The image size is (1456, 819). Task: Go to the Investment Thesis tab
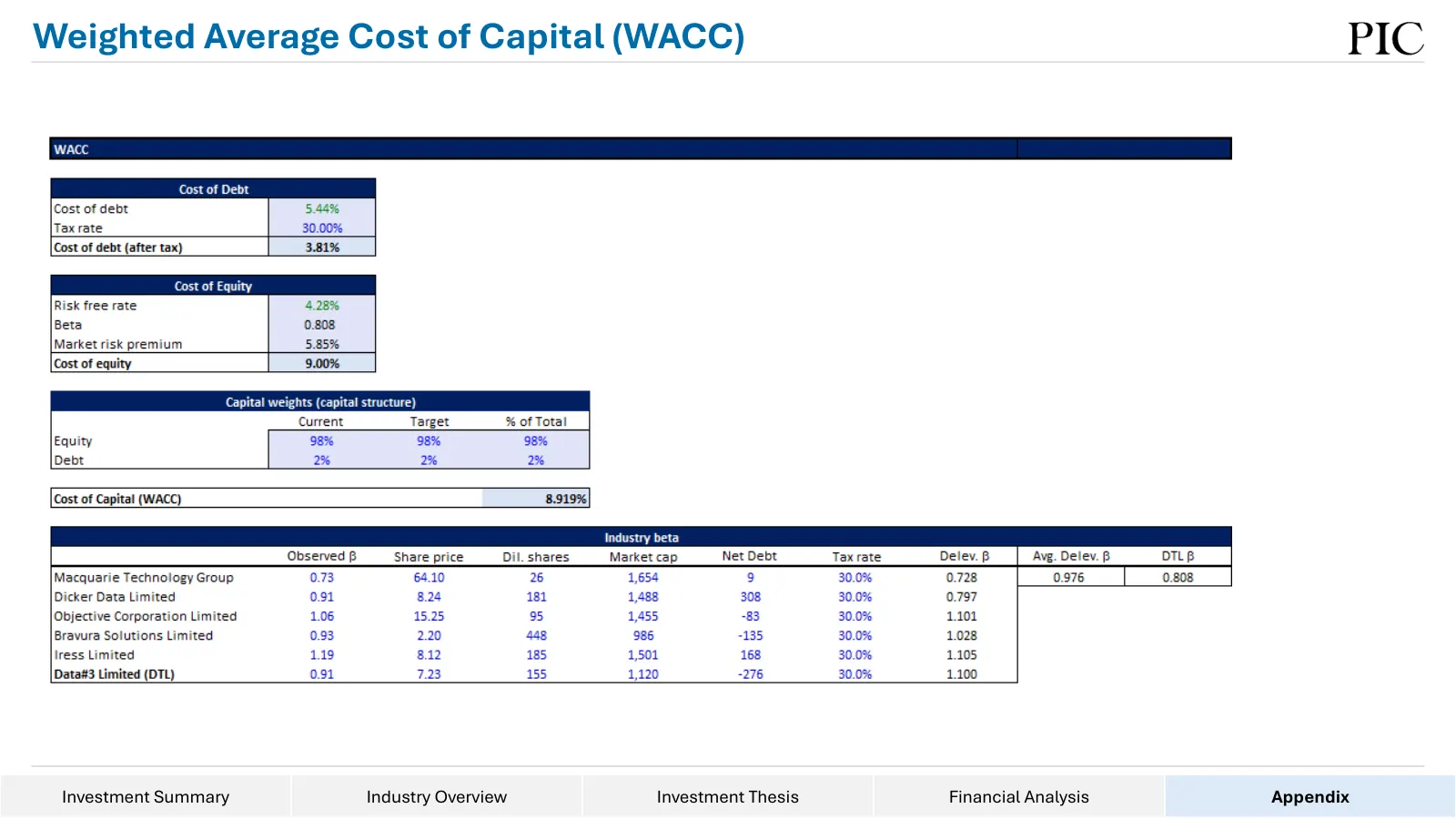(728, 796)
